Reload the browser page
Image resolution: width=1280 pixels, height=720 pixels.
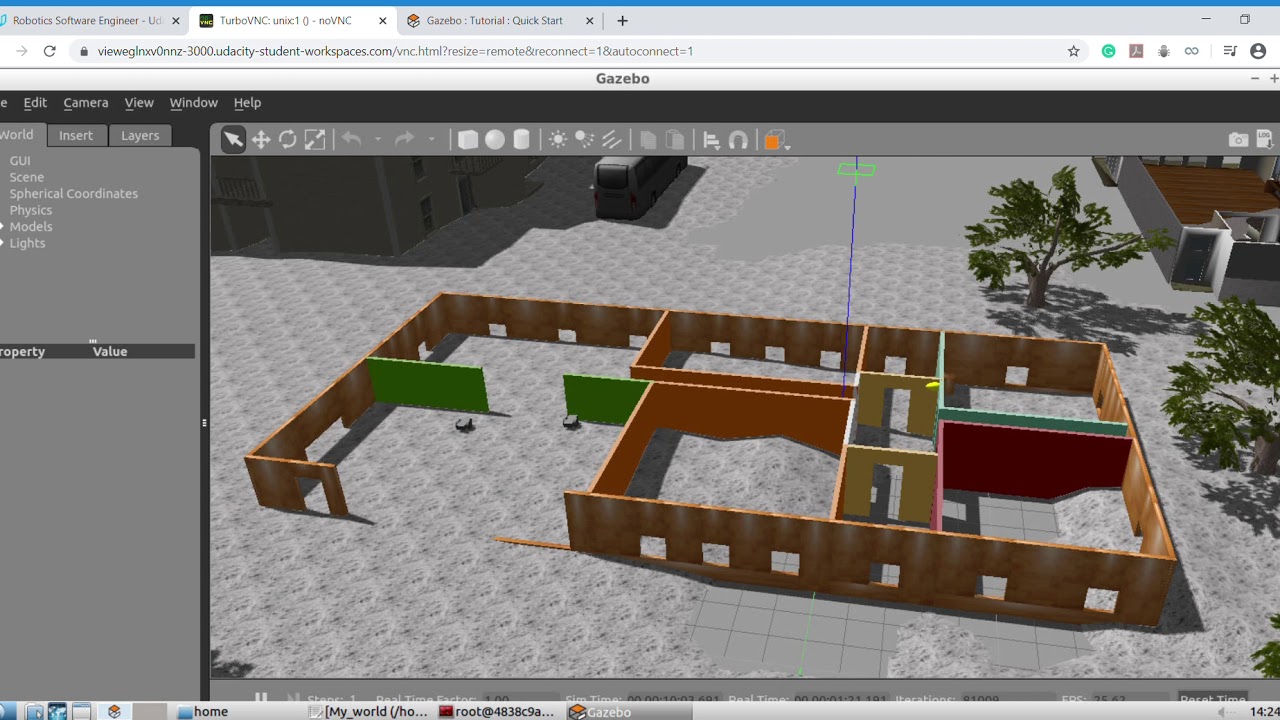[x=50, y=51]
